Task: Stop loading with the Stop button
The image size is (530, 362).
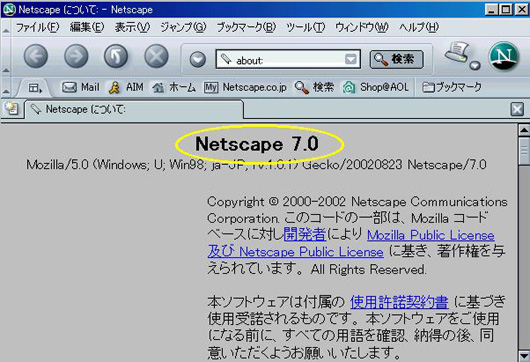Action: [156, 56]
